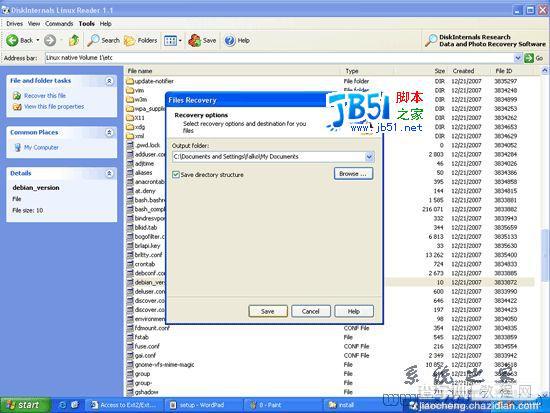
Task: Click Help button in Files Recovery dialog
Action: [x=354, y=311]
